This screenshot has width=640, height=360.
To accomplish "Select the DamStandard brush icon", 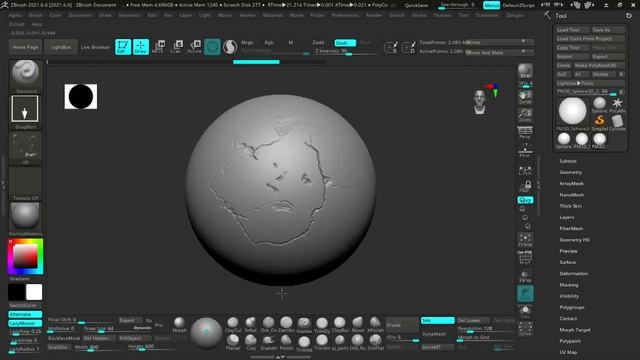I will [x=286, y=324].
